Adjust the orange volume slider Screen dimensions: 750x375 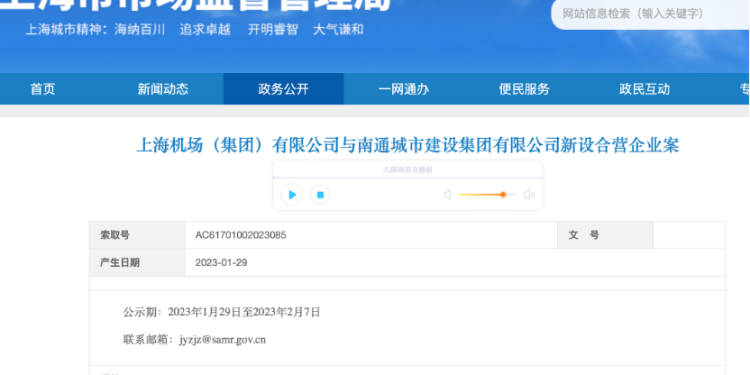[x=487, y=195]
